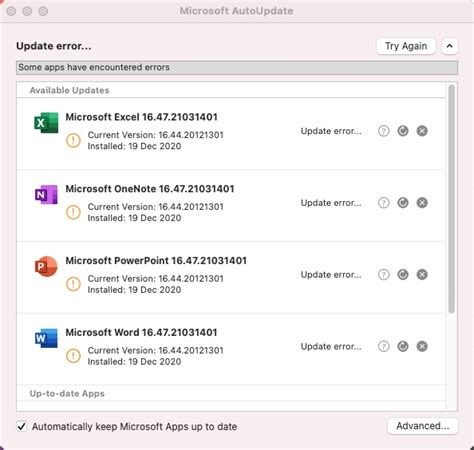Click the PowerPoint row 'Update error...' status
Viewport: 474px width, 450px height.
[x=331, y=275]
